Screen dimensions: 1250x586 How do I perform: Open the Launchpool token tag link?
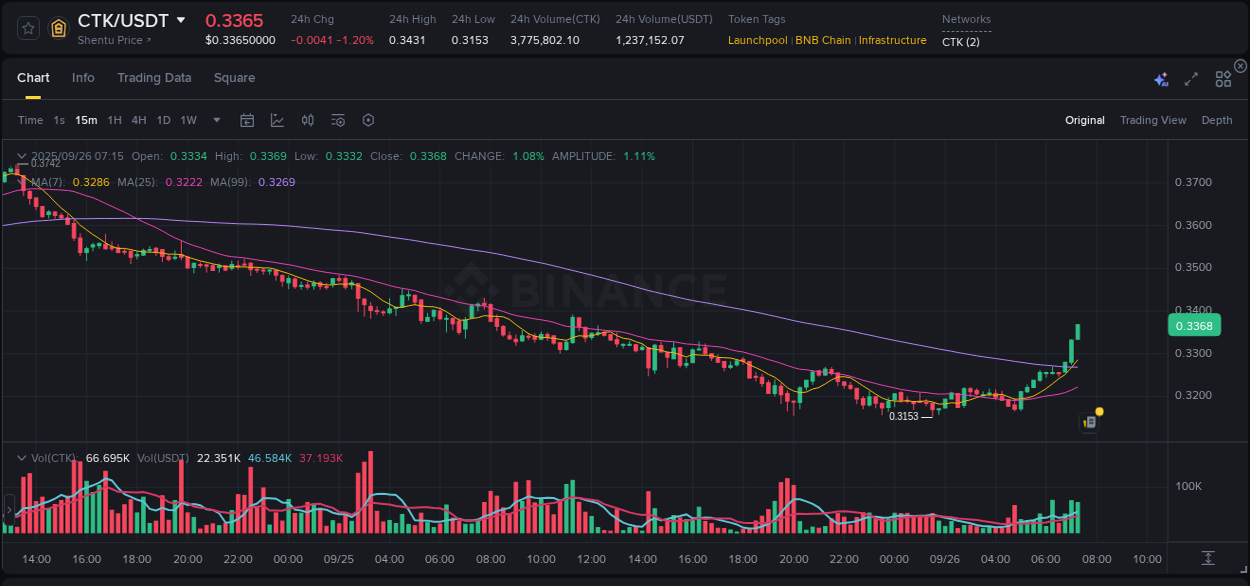(757, 40)
